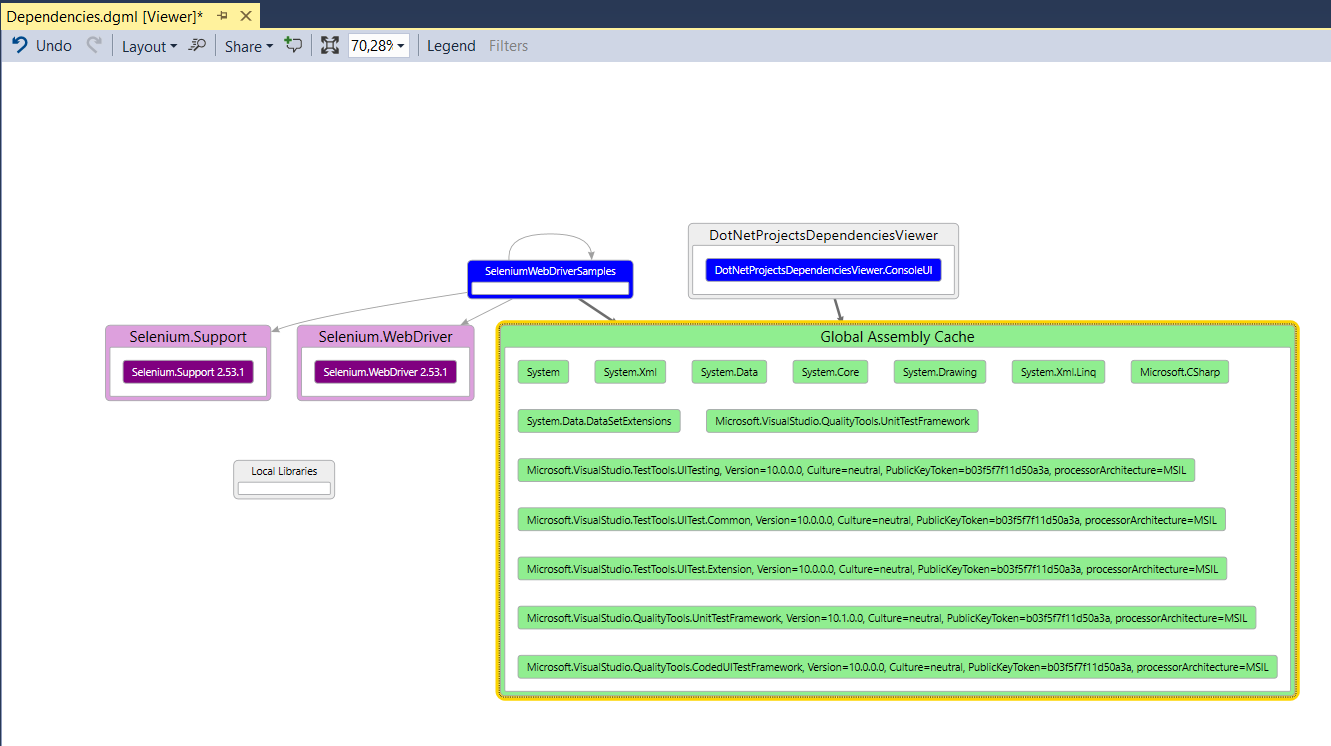
Task: Select the System.Xml.Linq node
Action: pyautogui.click(x=1059, y=372)
